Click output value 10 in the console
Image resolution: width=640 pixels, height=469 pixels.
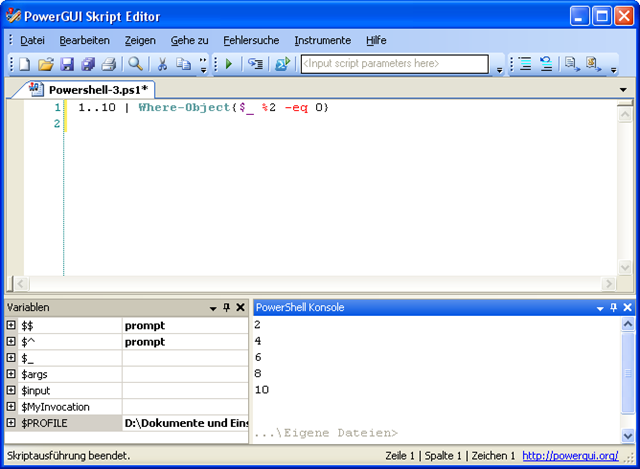[262, 390]
